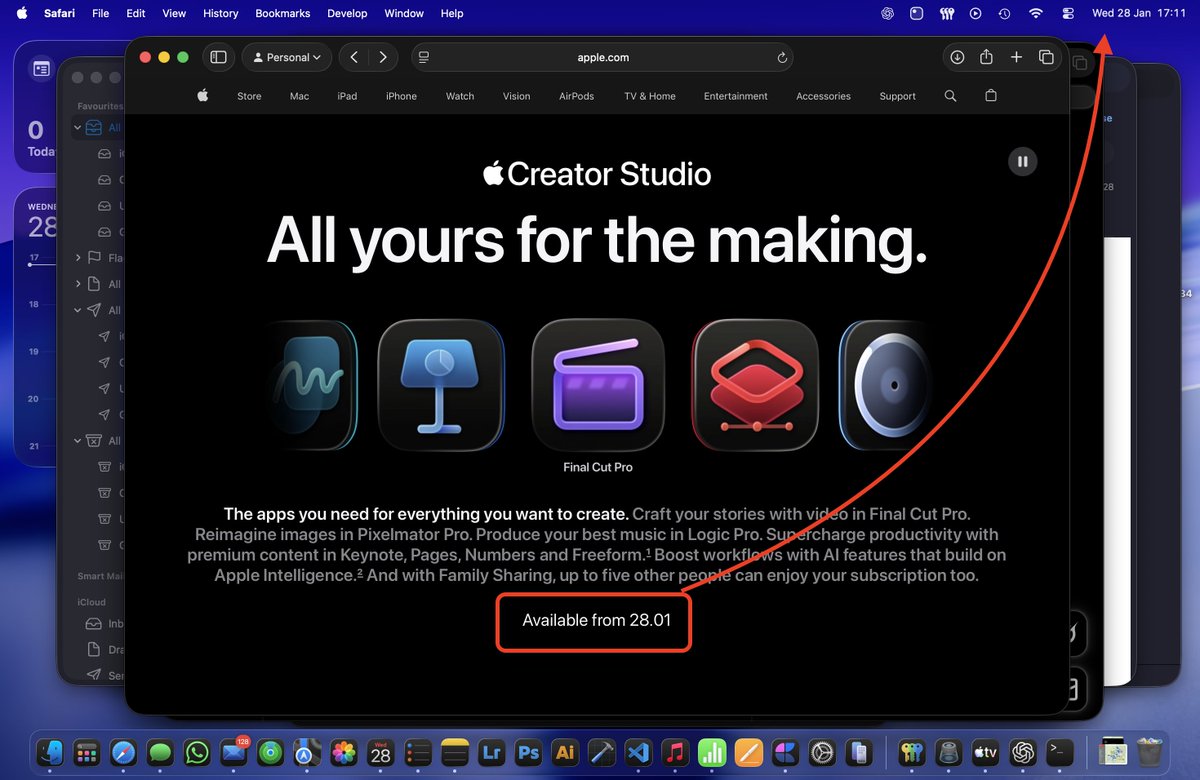Open the AirPods nav link
This screenshot has height=780, width=1200.
point(577,96)
